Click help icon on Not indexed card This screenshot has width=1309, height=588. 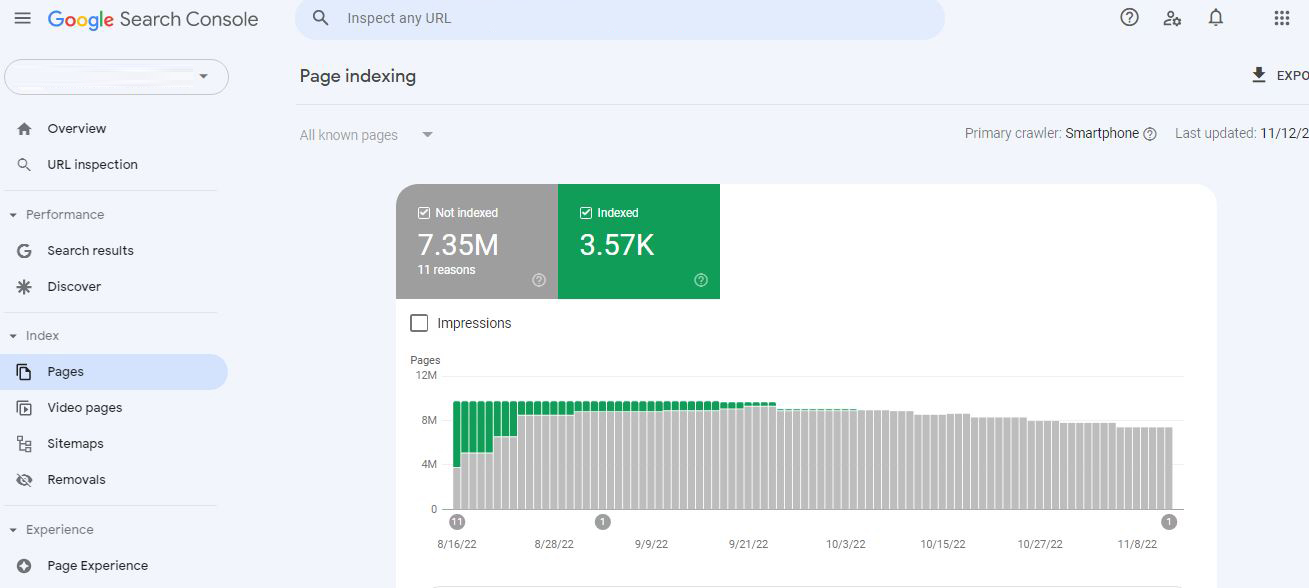point(539,280)
